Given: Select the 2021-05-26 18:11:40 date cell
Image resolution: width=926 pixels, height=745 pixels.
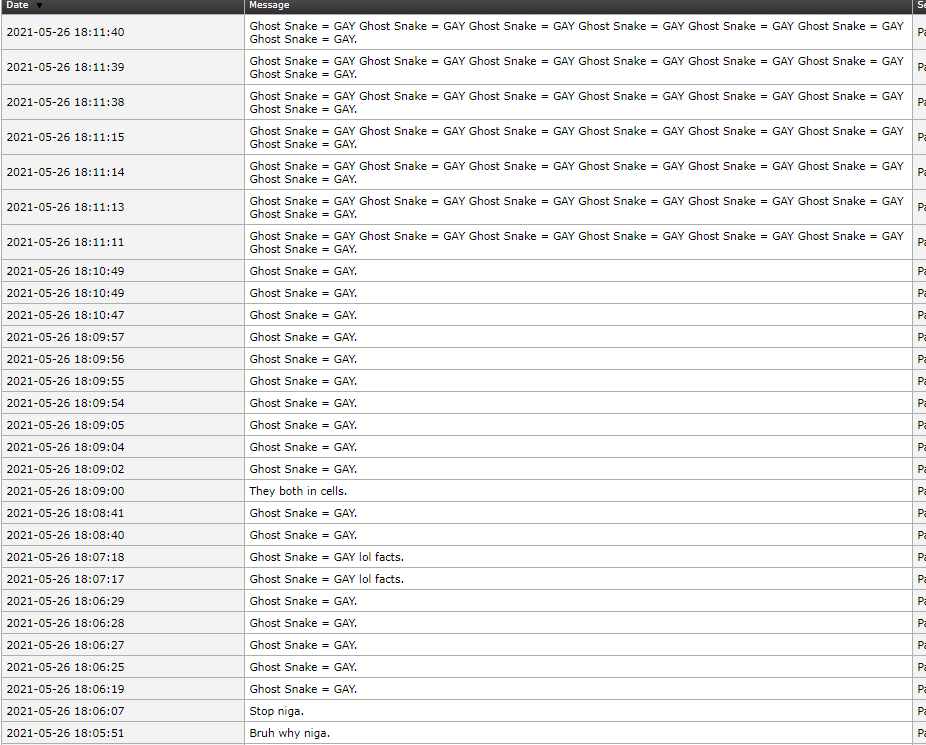Looking at the screenshot, I should (66, 32).
